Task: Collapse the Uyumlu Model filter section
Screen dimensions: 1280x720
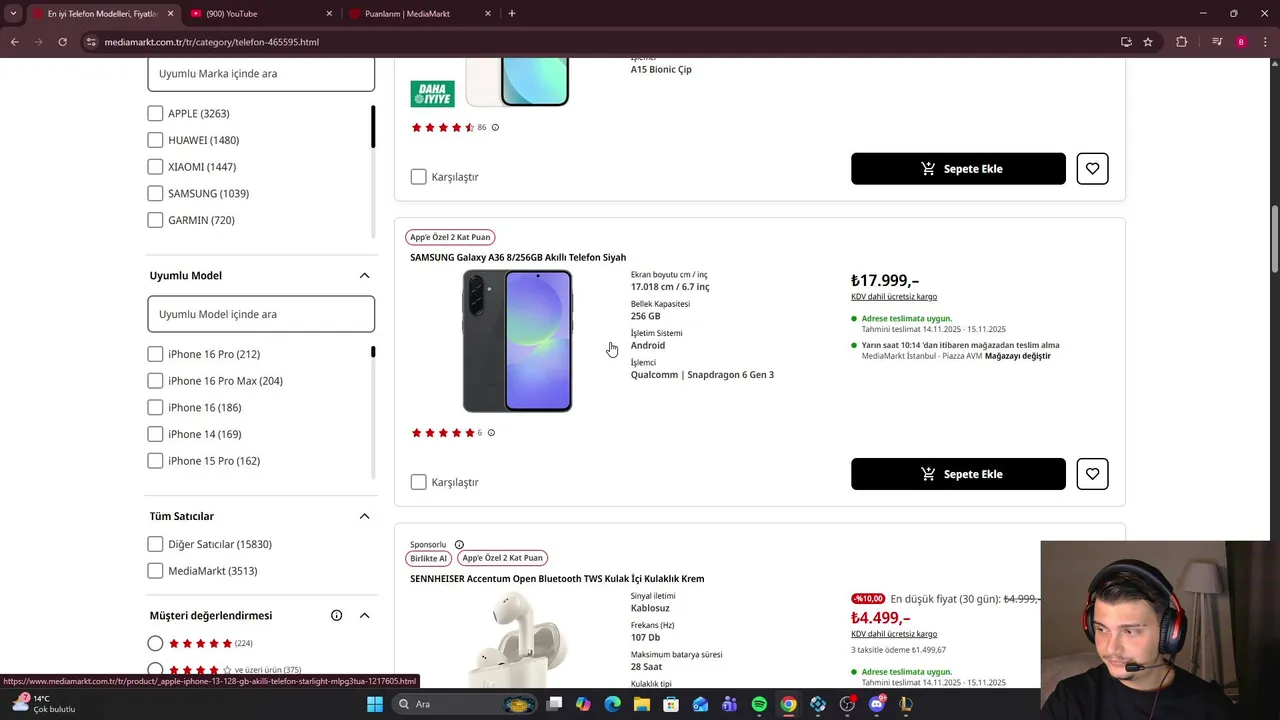Action: pyautogui.click(x=364, y=276)
